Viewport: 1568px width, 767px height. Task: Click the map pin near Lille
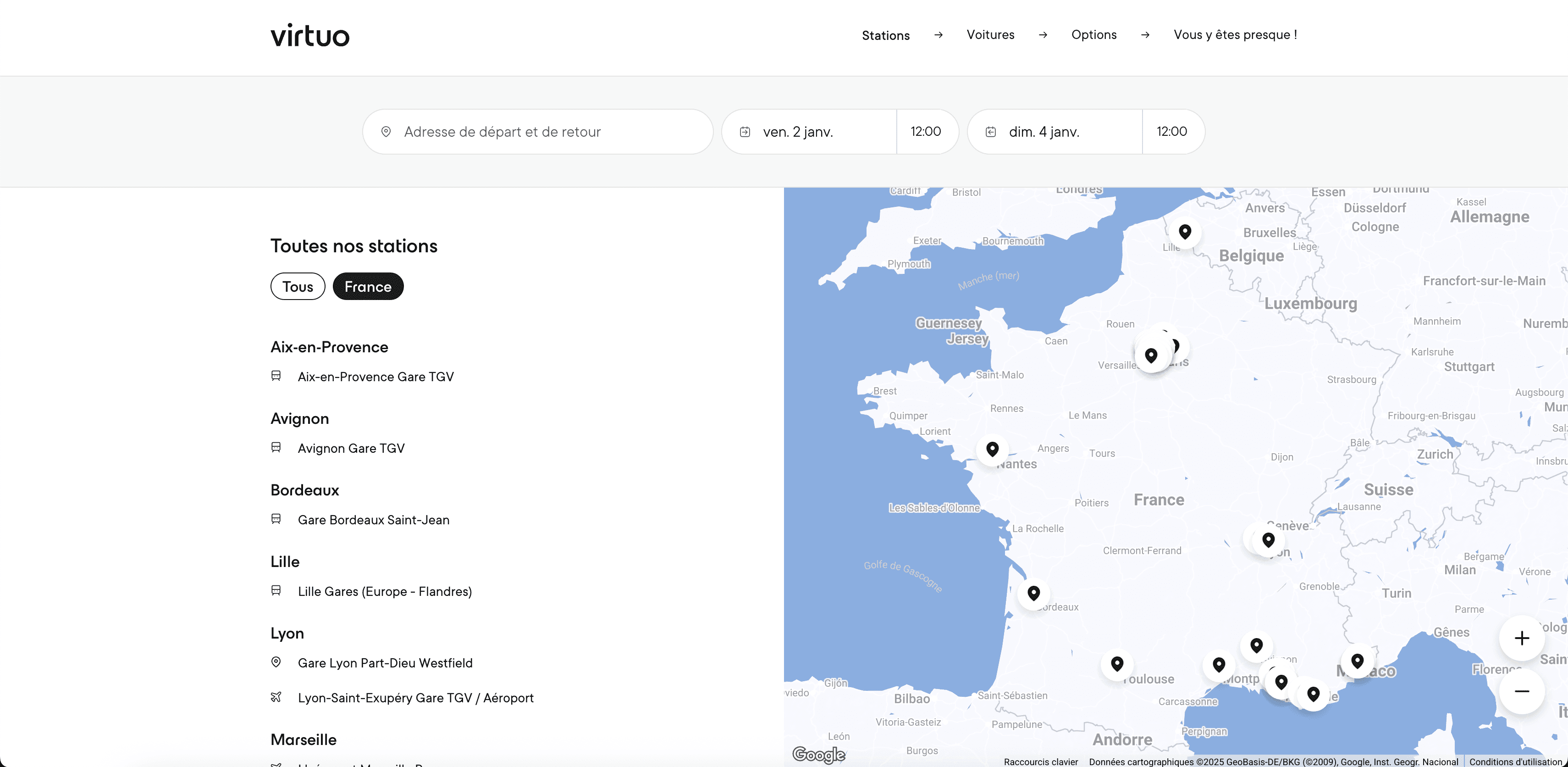pyautogui.click(x=1185, y=232)
